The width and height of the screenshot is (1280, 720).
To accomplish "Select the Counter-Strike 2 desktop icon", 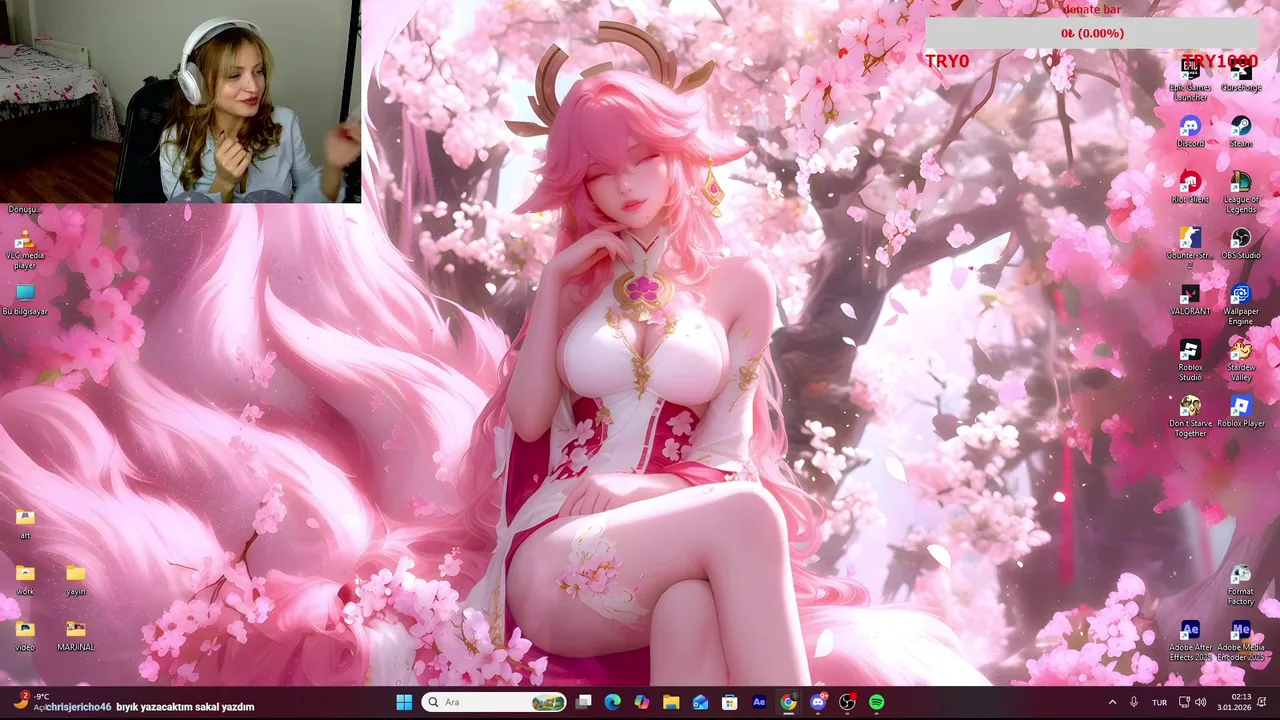I will click(1190, 248).
